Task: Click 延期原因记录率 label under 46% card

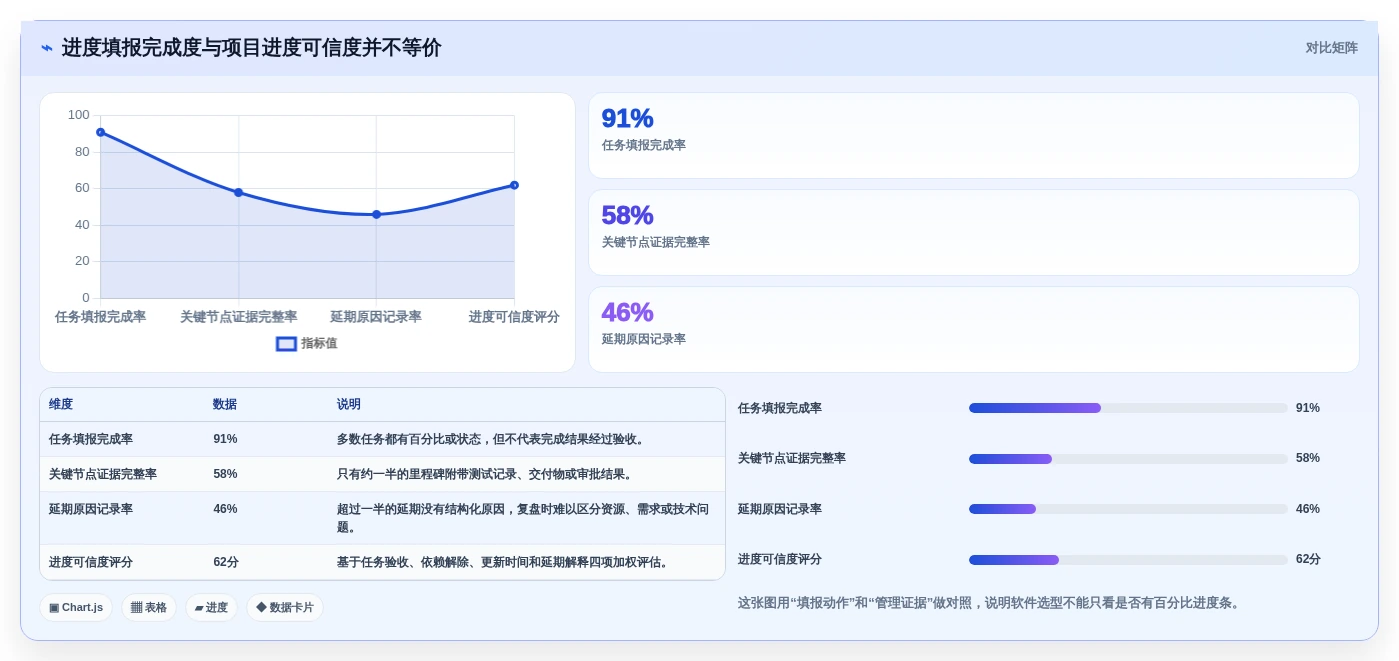Action: click(x=643, y=339)
